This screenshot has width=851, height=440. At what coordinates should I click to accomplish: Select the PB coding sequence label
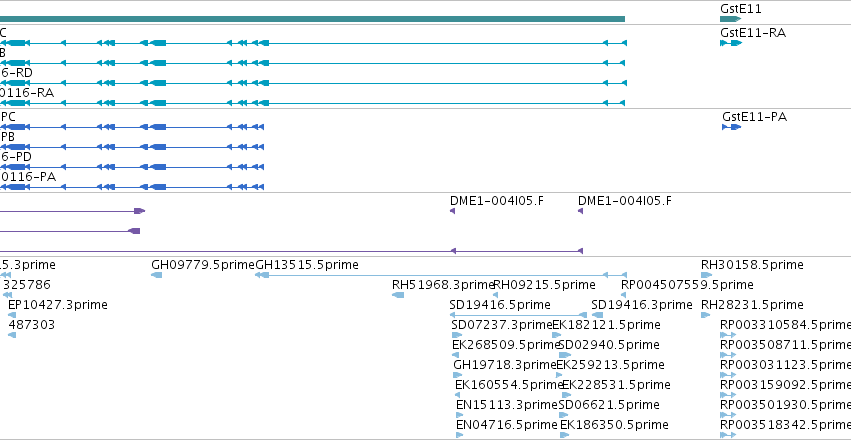point(8,137)
